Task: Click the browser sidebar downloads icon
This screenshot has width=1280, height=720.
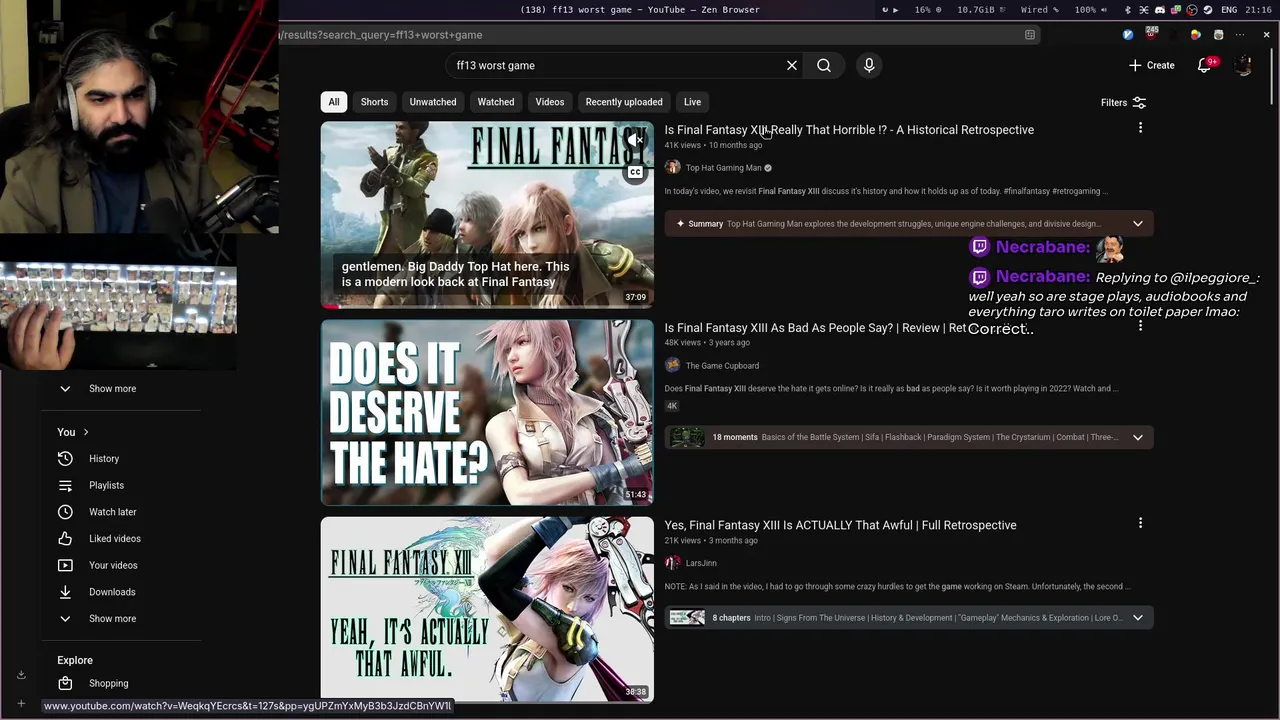Action: (x=21, y=675)
